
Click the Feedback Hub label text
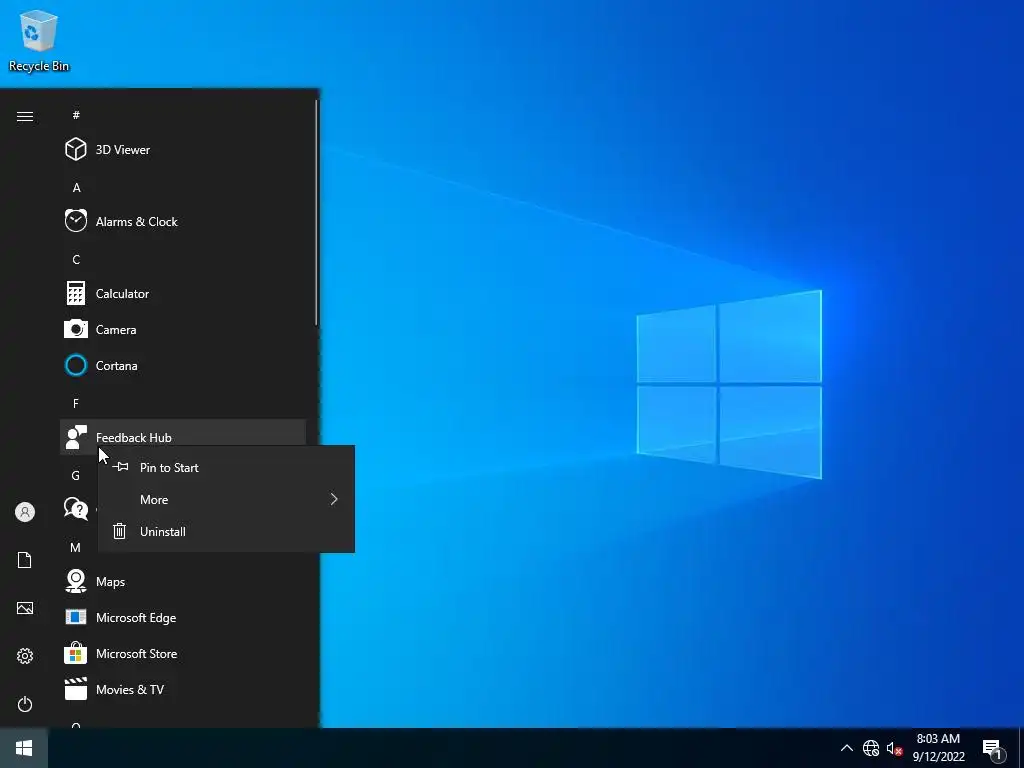pyautogui.click(x=134, y=438)
